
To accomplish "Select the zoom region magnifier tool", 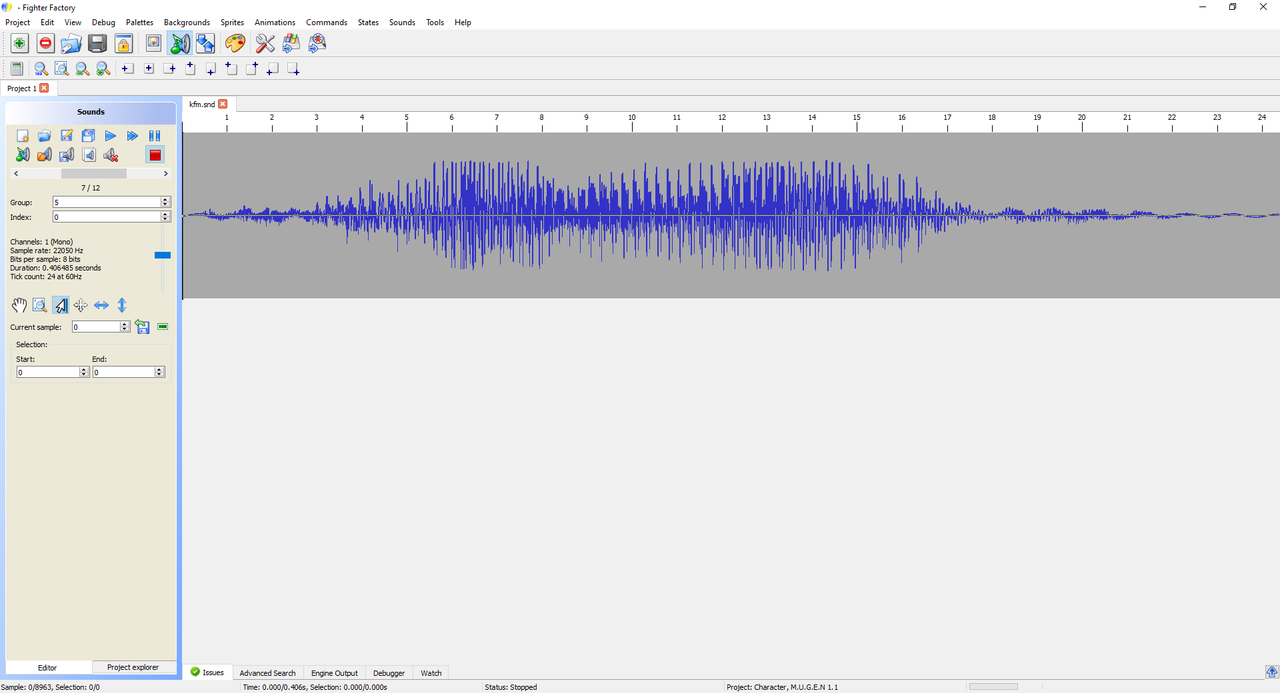I will [x=40, y=305].
